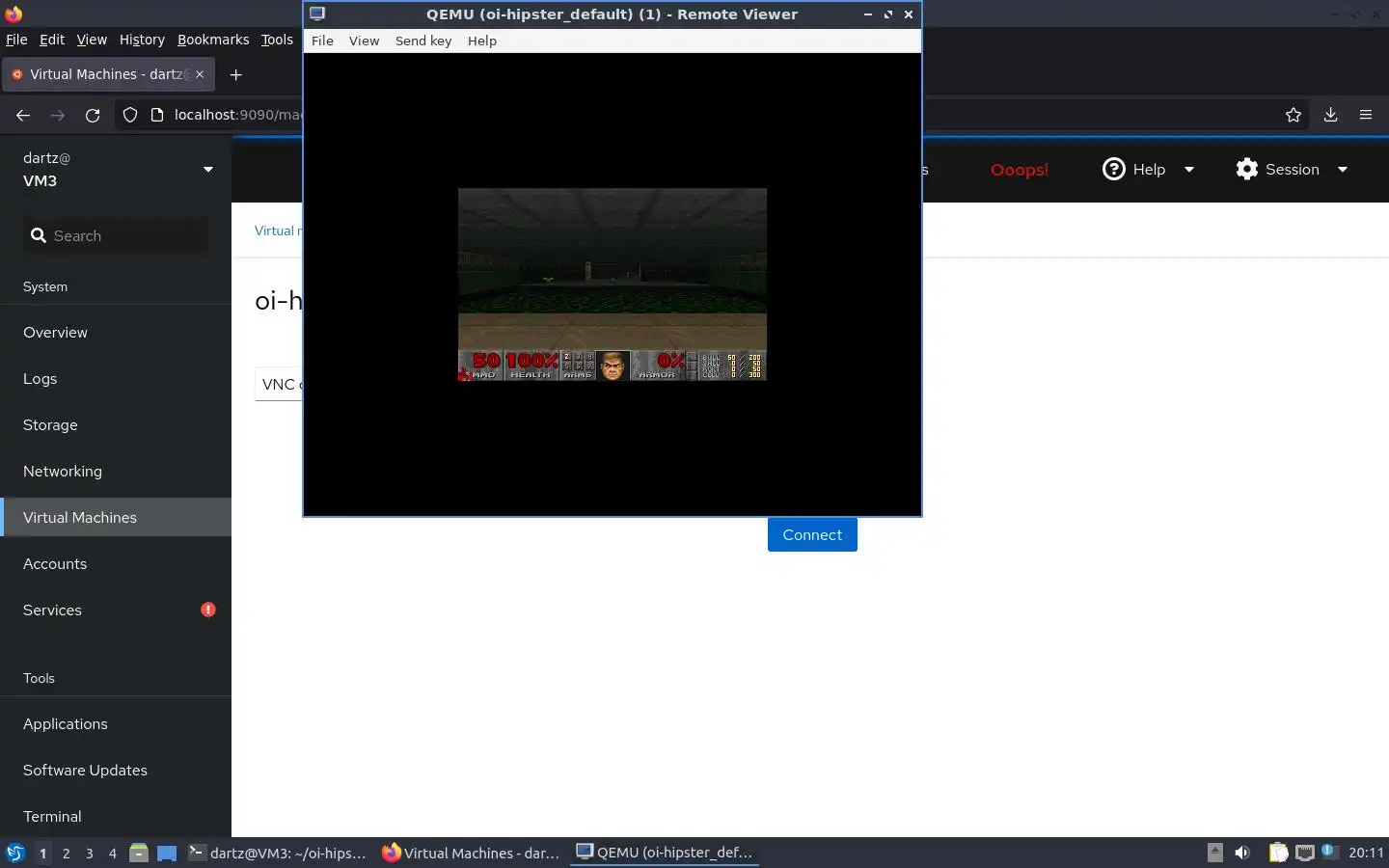Open Terminal in Cockpit sidebar

[116, 816]
